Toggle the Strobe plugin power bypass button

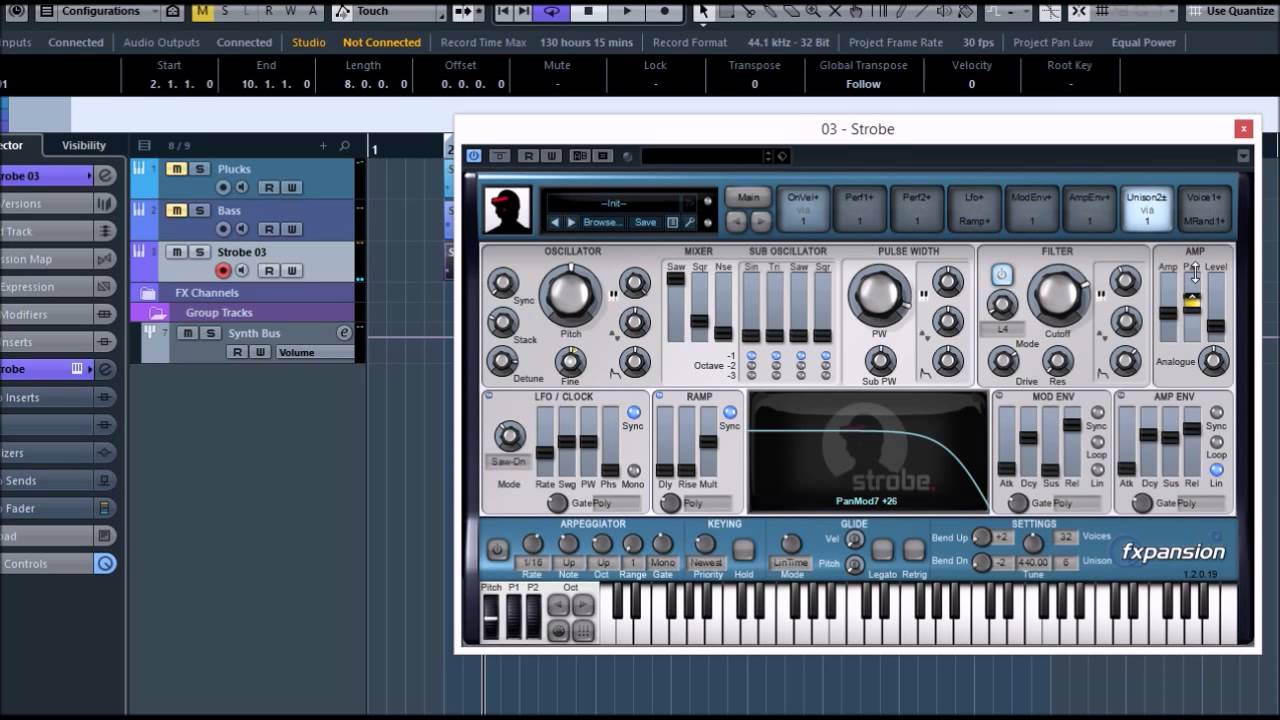point(474,156)
